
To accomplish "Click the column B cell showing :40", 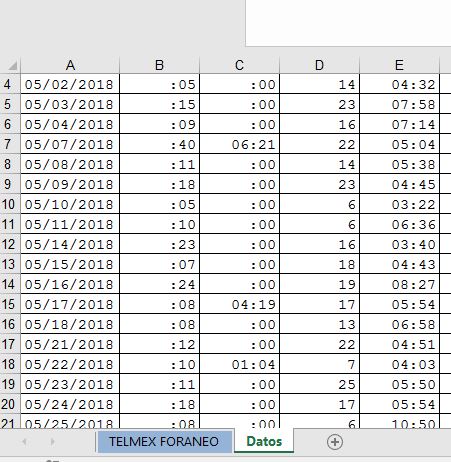I will (x=159, y=144).
